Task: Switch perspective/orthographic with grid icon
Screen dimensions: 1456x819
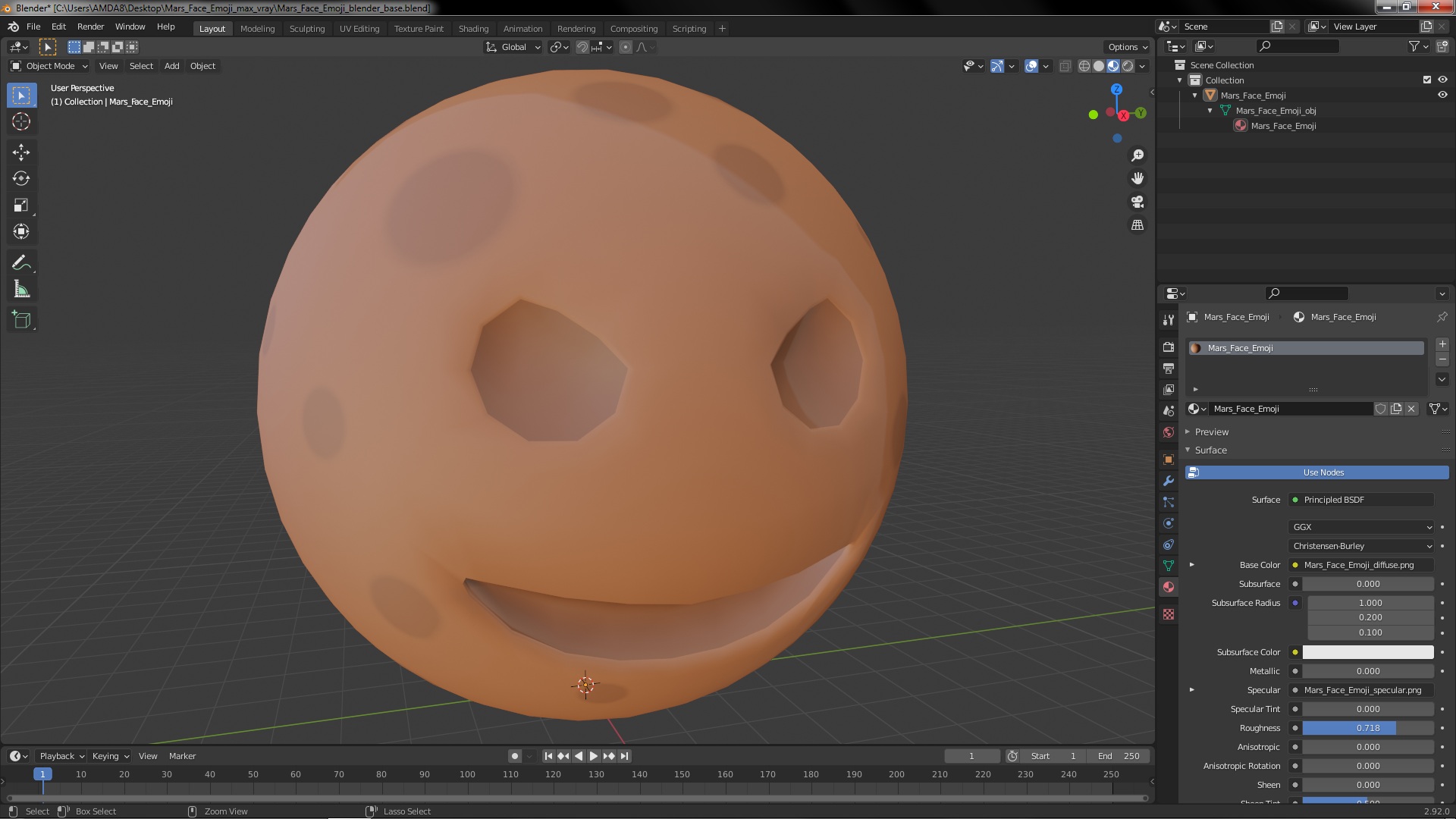Action: [x=1137, y=225]
